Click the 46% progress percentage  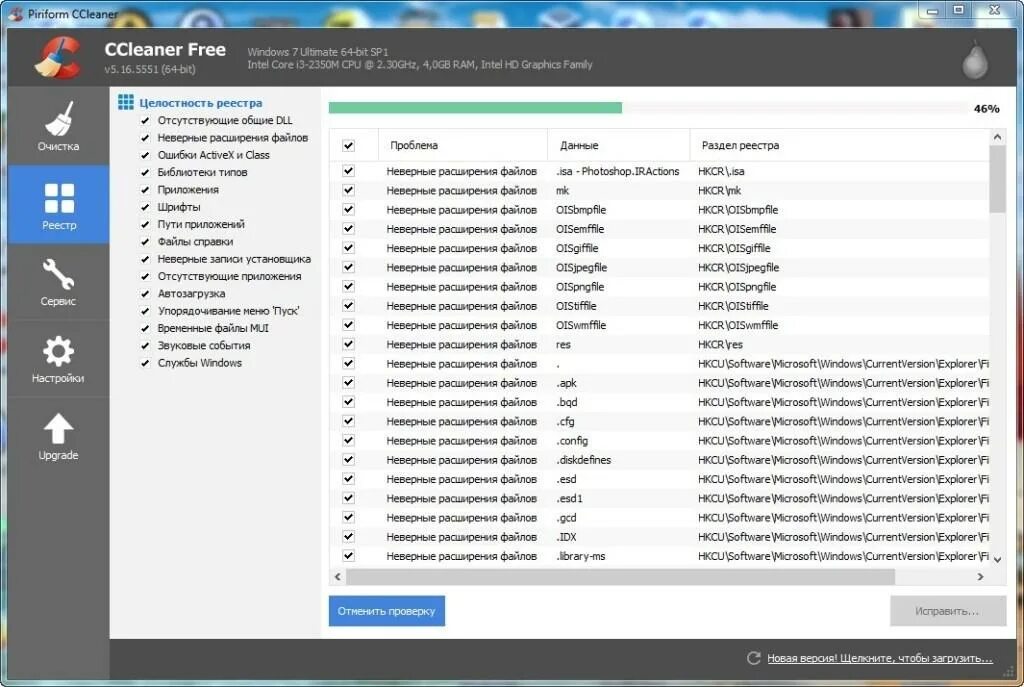tap(986, 108)
